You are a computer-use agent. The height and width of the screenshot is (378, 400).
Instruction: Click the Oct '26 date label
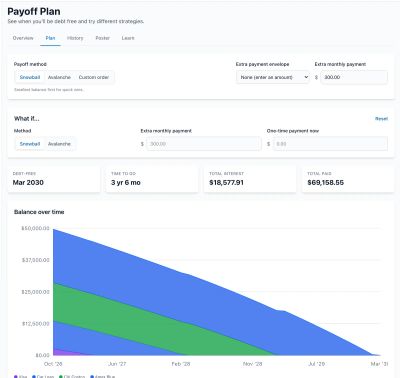pos(53,364)
